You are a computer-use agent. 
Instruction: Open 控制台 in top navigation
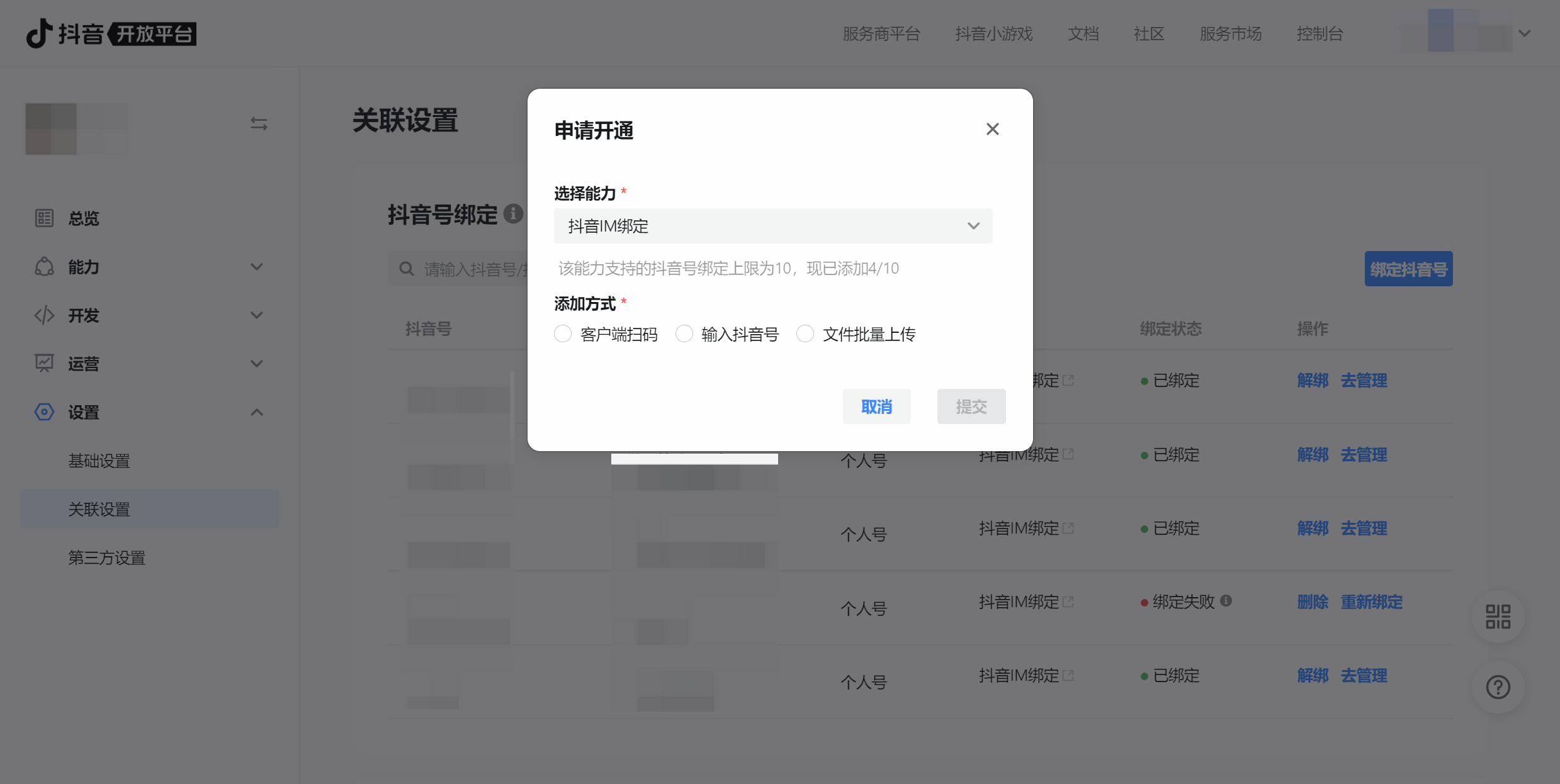point(1320,33)
